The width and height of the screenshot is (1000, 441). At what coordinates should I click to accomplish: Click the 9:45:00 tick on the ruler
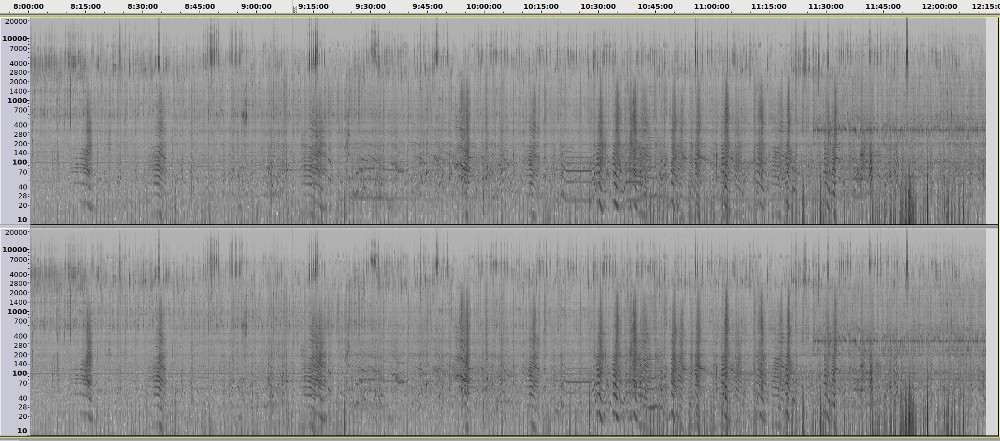pyautogui.click(x=428, y=6)
